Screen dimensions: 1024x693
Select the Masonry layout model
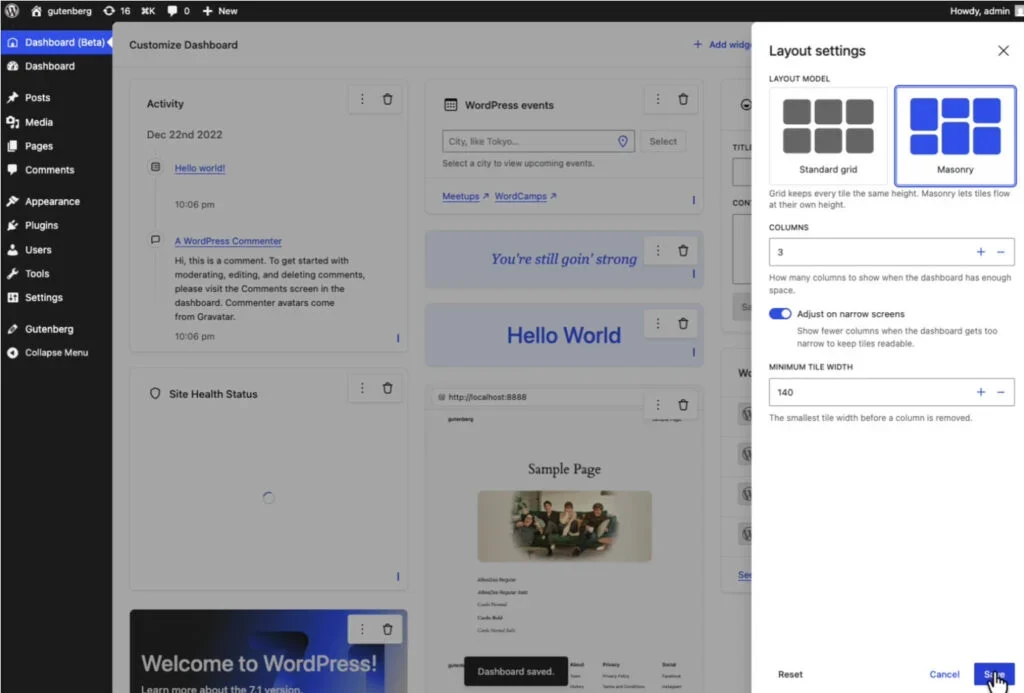955,136
